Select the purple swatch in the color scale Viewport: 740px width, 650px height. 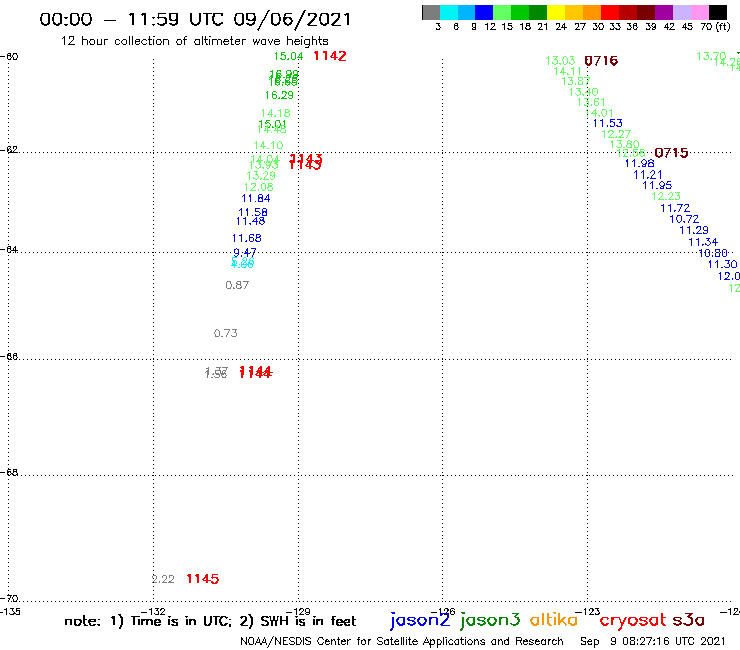pos(664,12)
